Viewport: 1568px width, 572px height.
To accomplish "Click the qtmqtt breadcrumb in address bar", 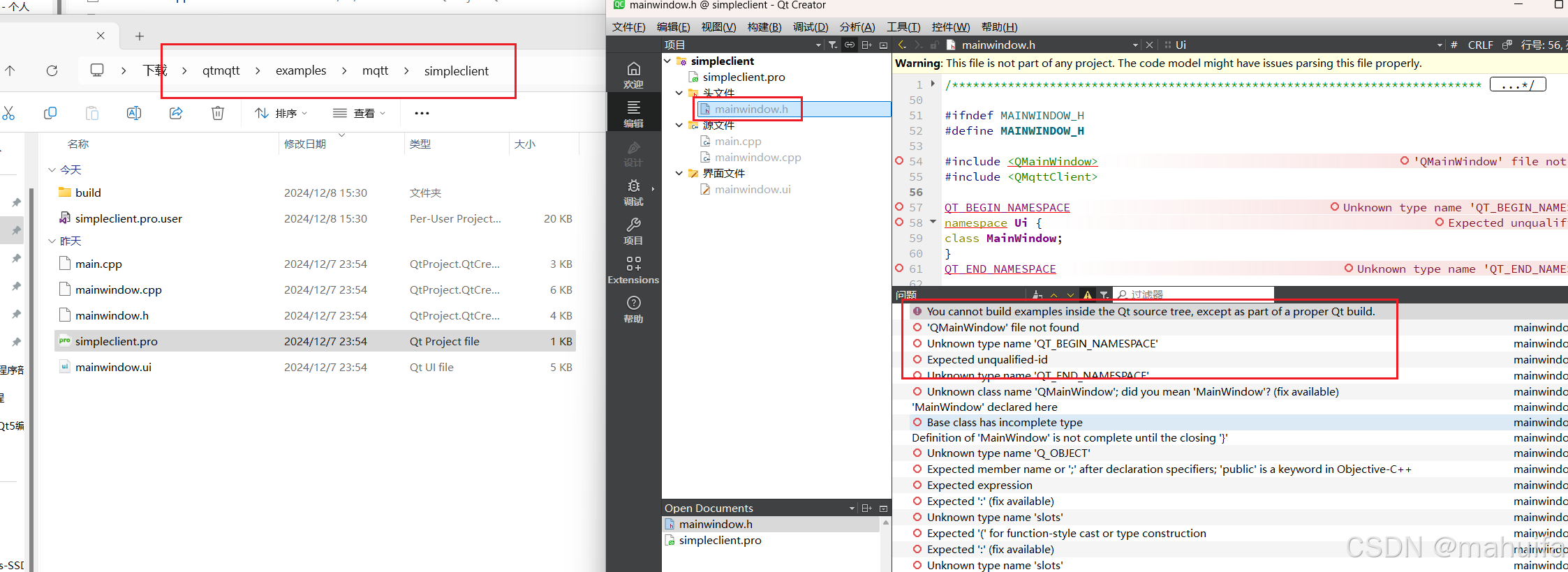I will pos(221,70).
